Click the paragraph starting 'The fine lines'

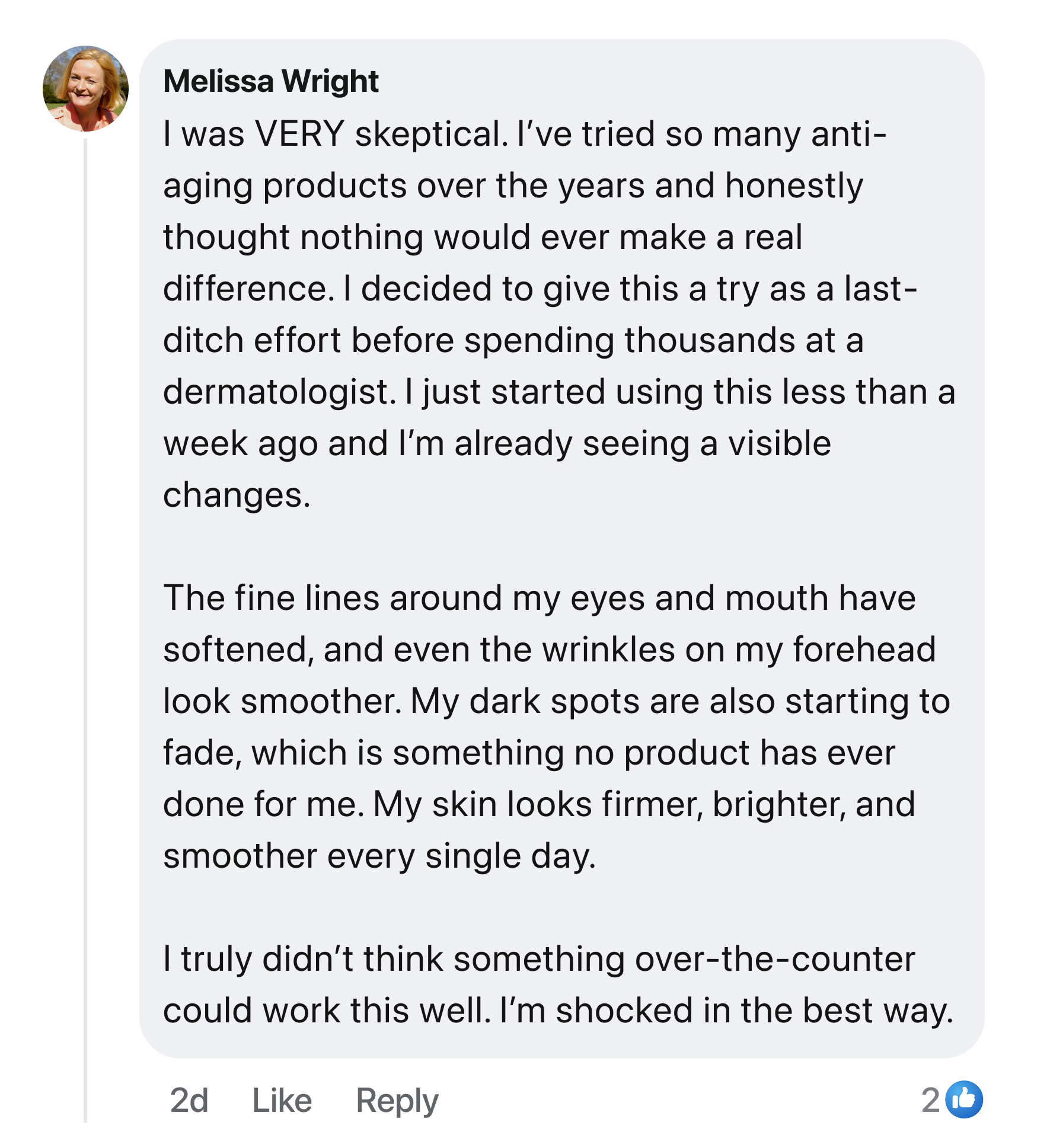click(x=534, y=727)
